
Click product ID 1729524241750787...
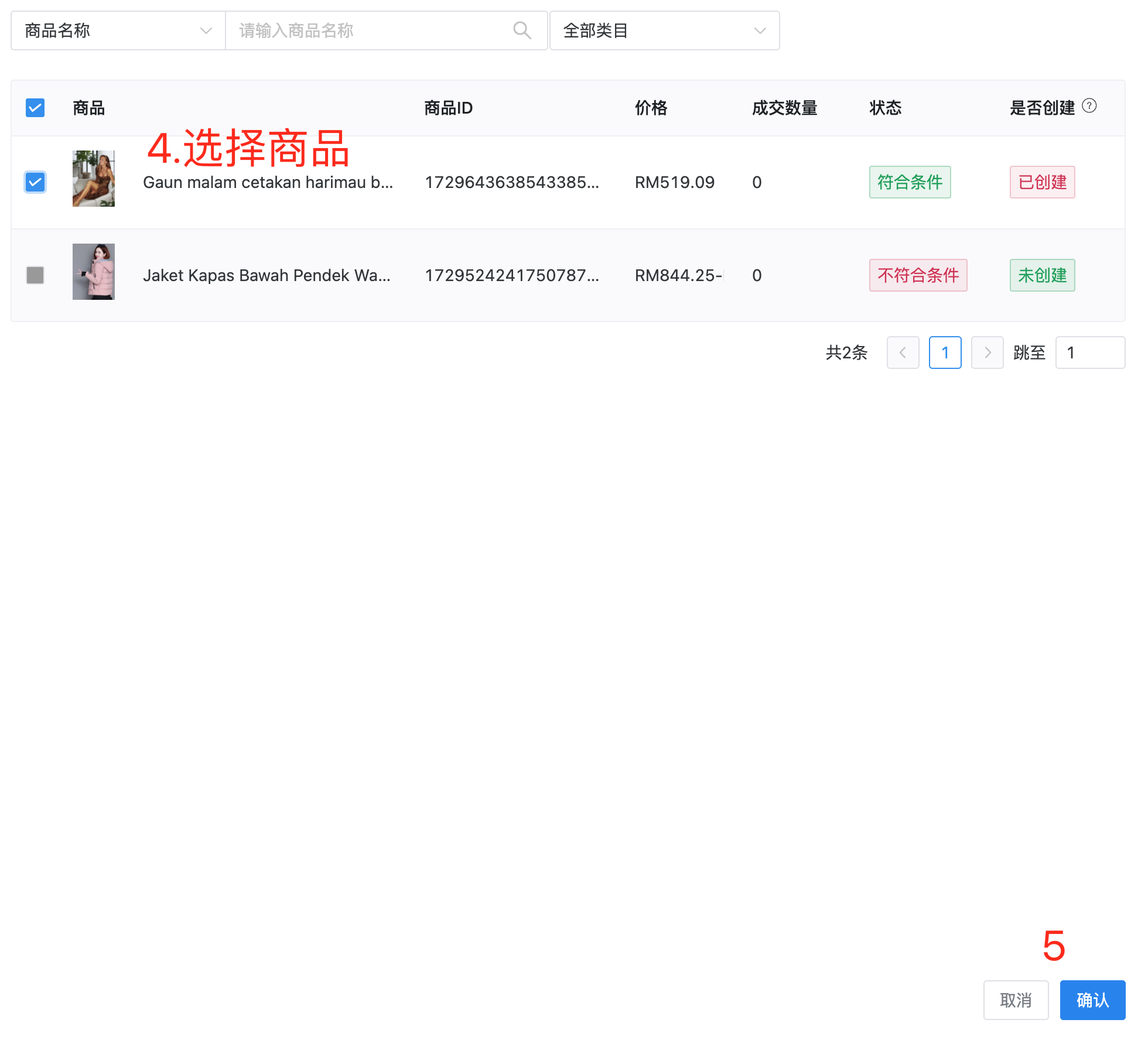coord(512,276)
